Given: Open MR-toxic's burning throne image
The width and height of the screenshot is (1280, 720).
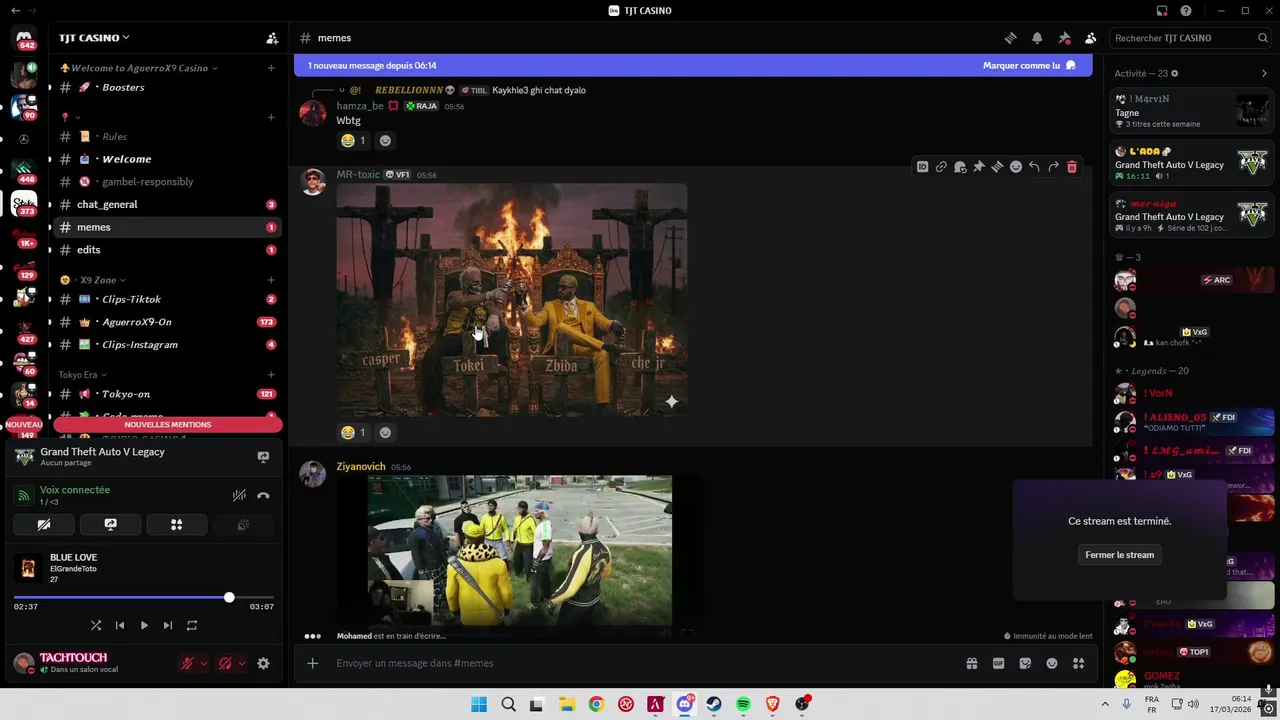Looking at the screenshot, I should click(512, 300).
